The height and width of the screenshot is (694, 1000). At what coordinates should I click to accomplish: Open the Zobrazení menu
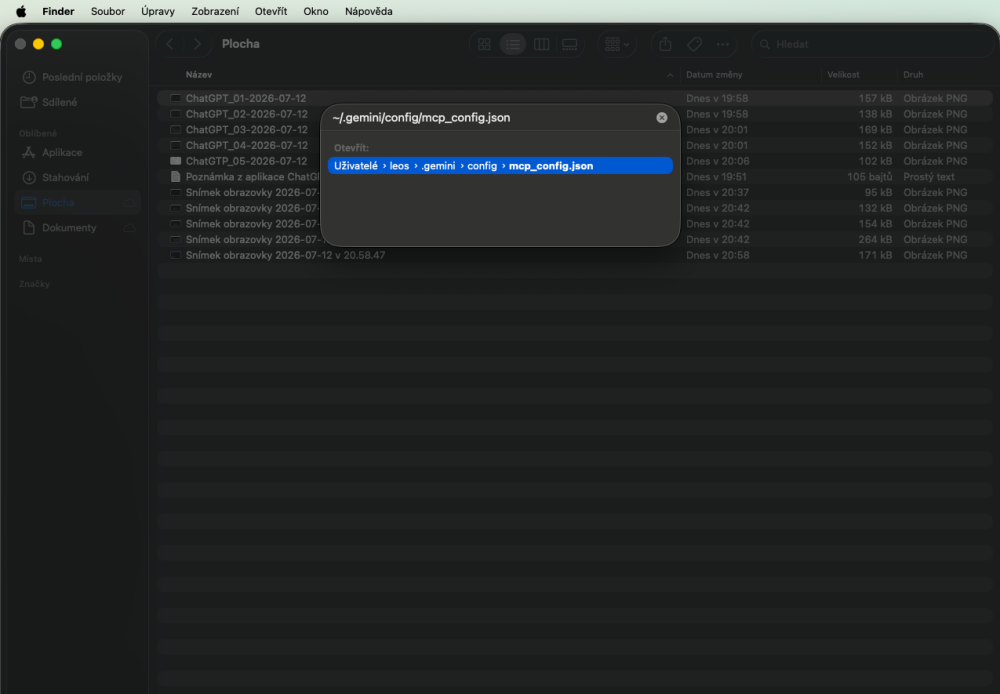pyautogui.click(x=215, y=11)
